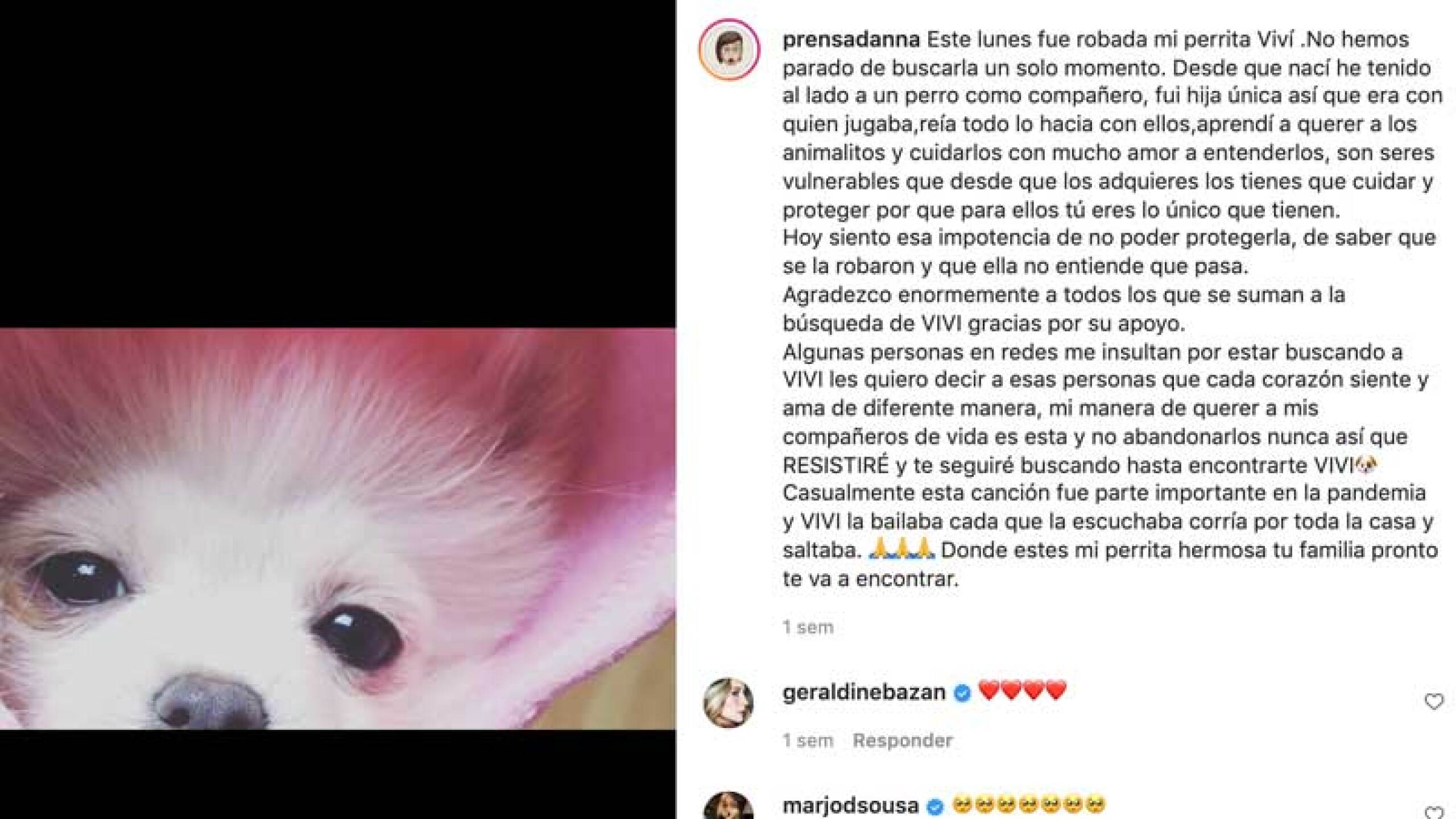Open the geraldinebazan username link
This screenshot has height=819, width=1456.
pos(864,693)
